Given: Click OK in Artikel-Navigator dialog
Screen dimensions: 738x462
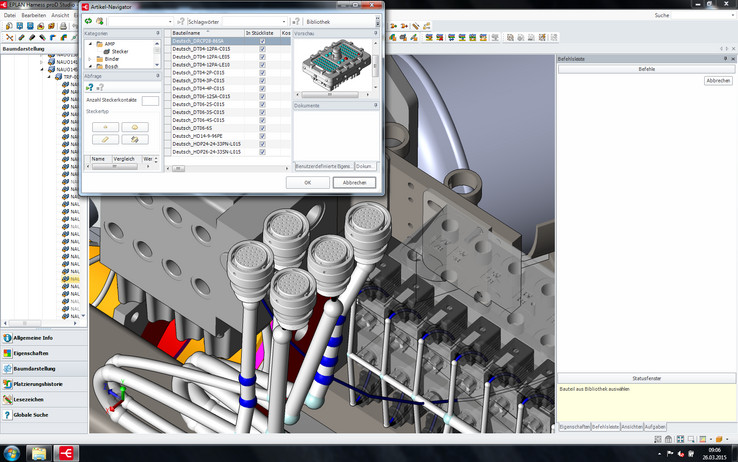Looking at the screenshot, I should pos(307,183).
